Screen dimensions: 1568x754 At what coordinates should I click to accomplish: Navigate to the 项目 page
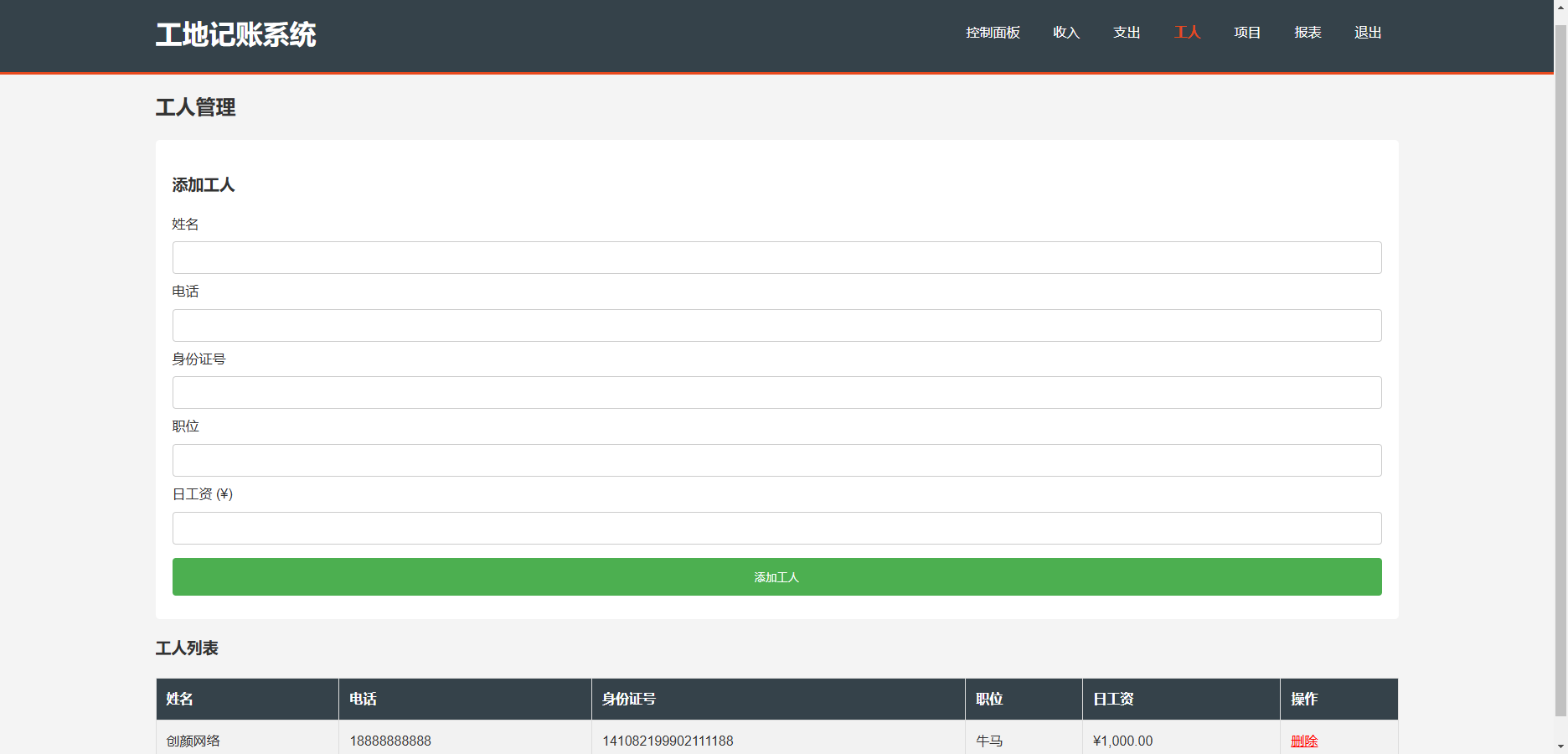click(1247, 33)
